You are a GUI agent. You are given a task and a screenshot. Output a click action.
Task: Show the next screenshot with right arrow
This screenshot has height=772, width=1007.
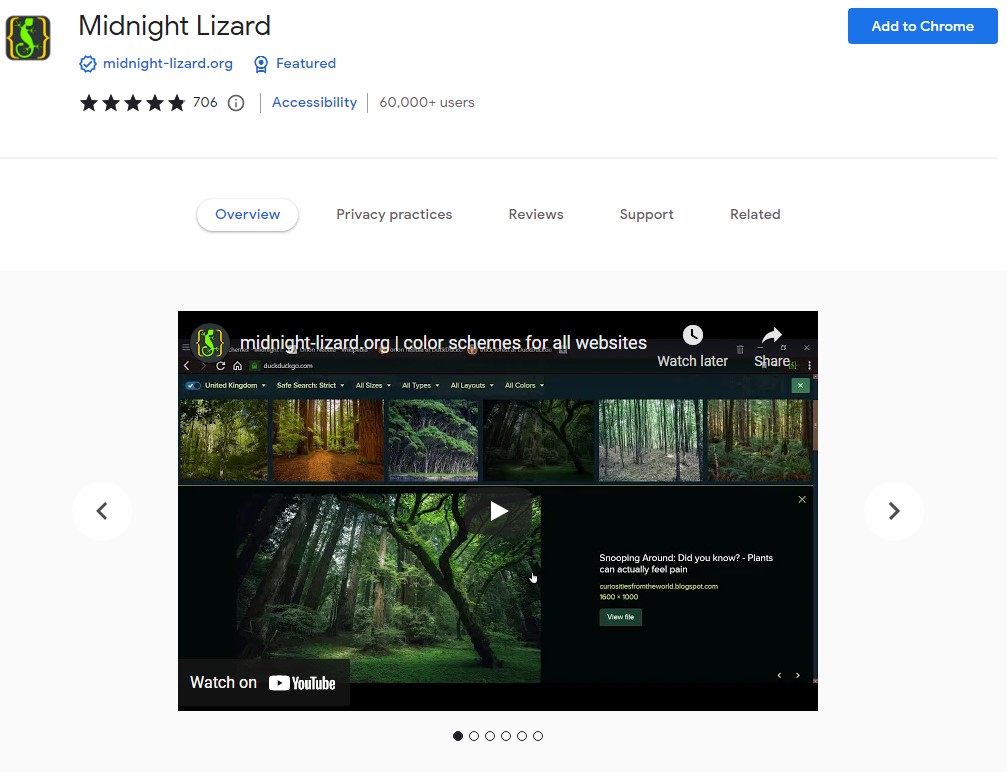click(x=893, y=511)
